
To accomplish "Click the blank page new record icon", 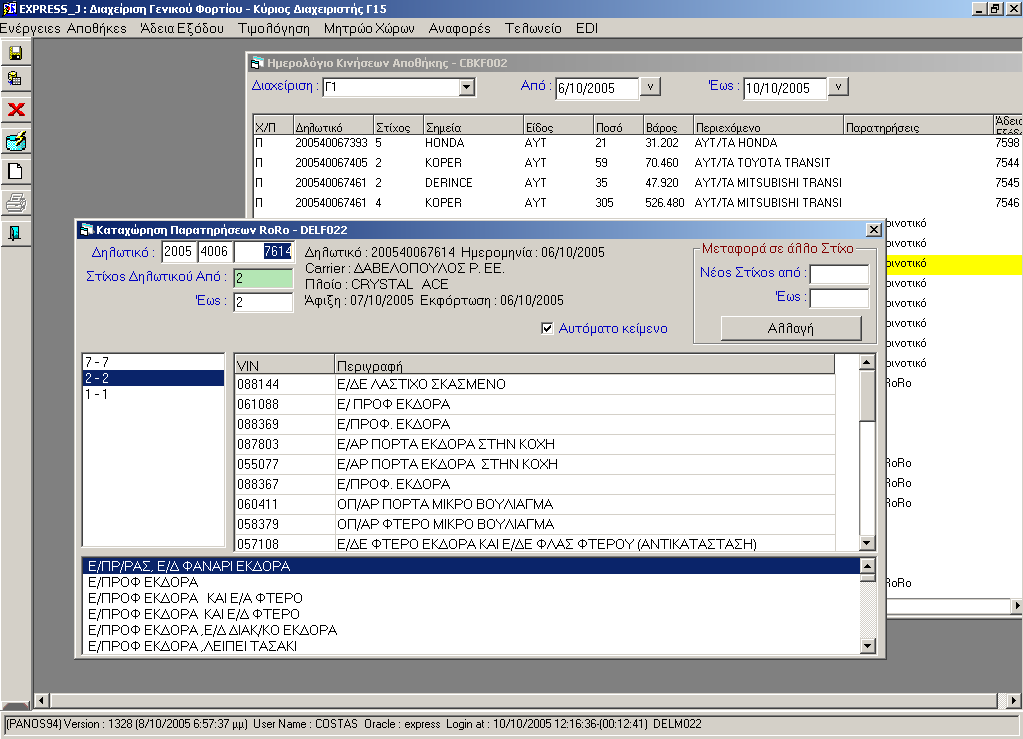I will (16, 172).
